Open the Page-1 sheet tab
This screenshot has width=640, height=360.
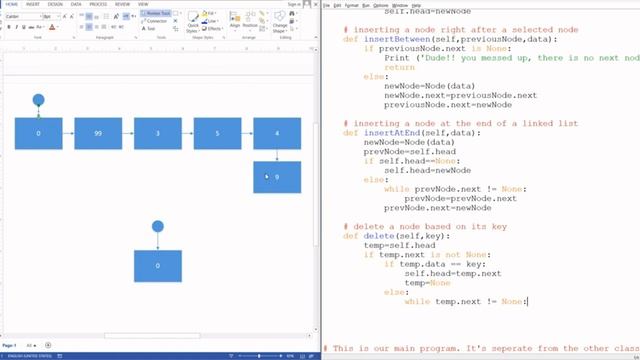point(9,345)
